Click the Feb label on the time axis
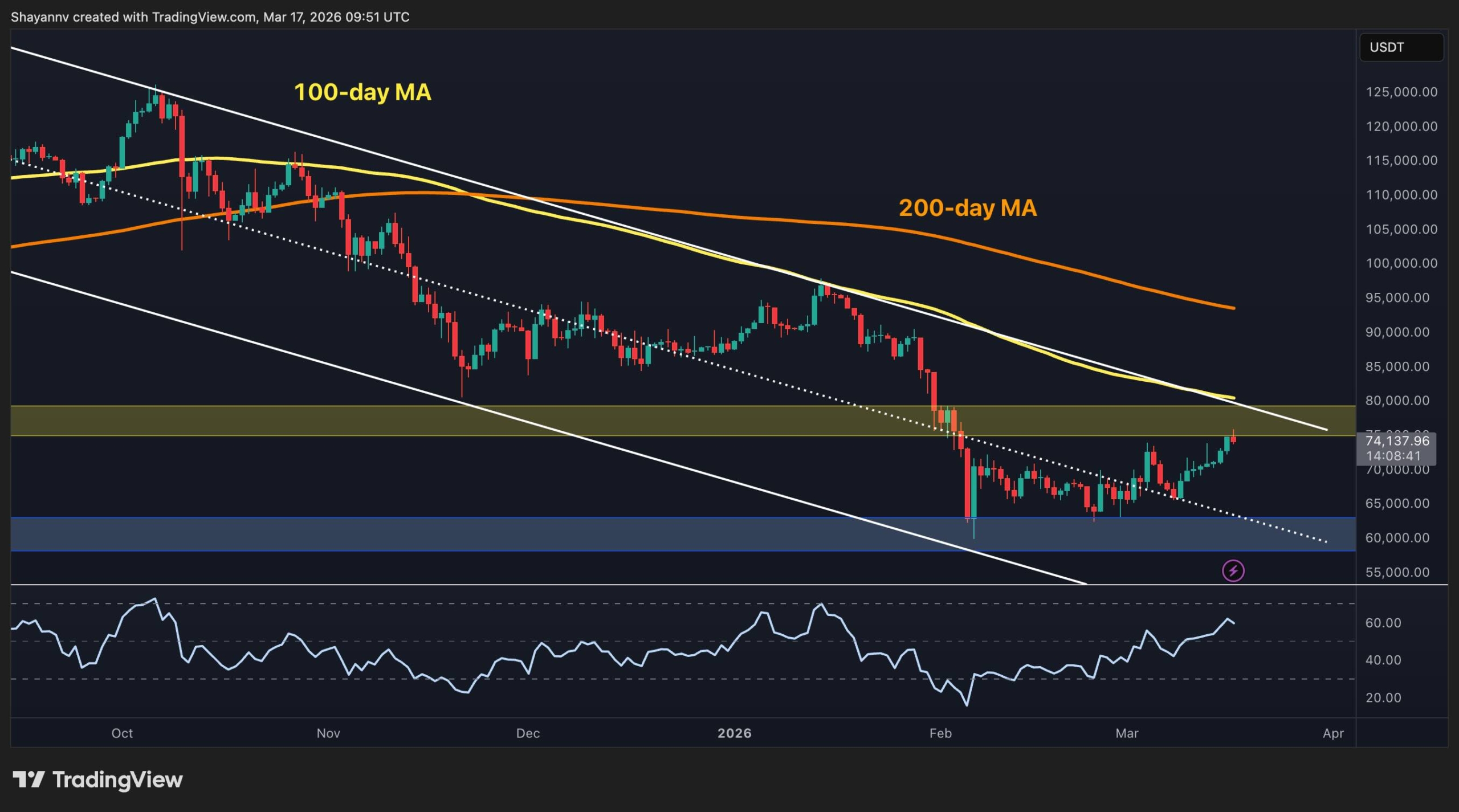 [940, 734]
